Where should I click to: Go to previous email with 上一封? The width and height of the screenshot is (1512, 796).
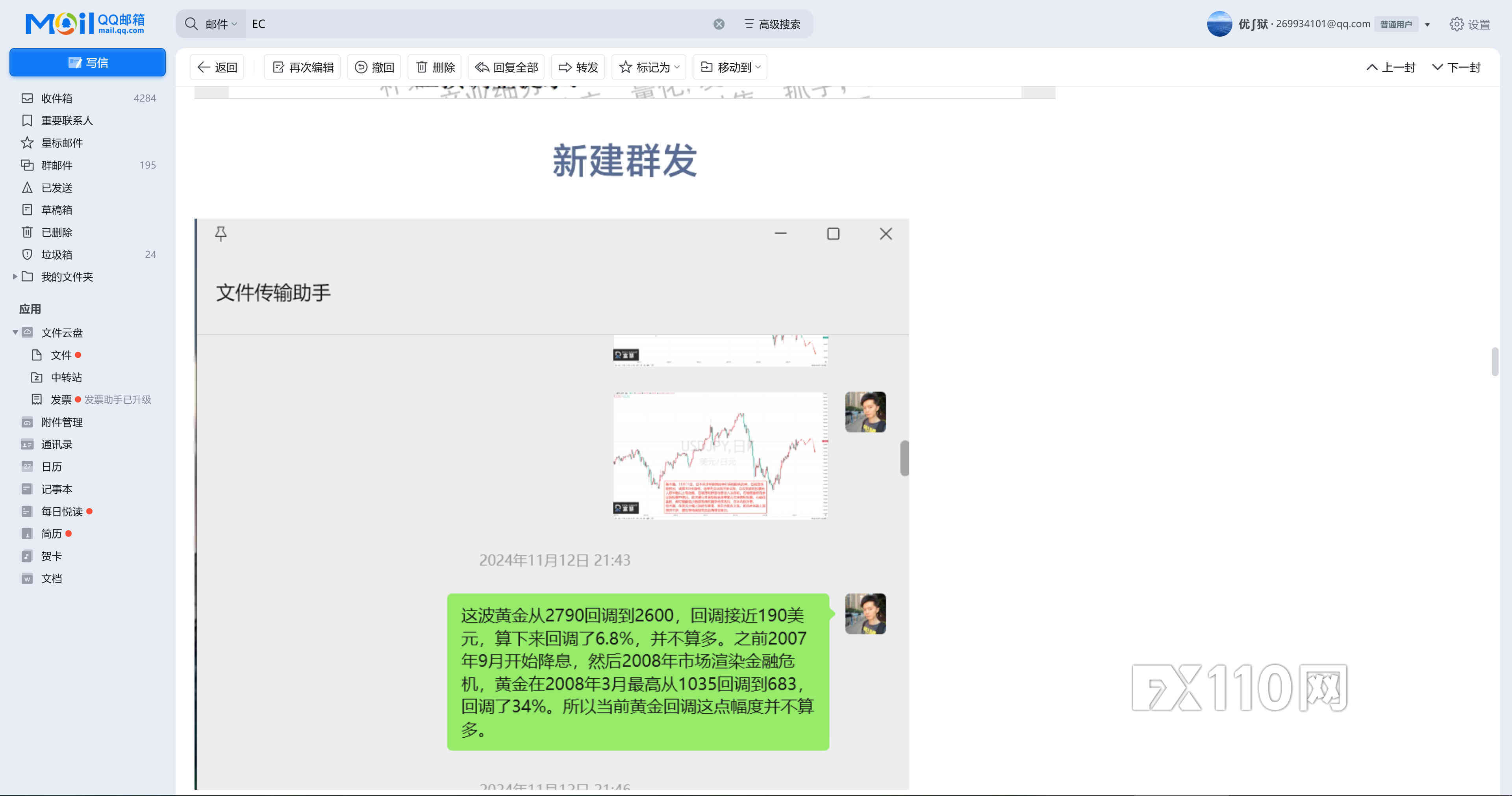[x=1391, y=67]
